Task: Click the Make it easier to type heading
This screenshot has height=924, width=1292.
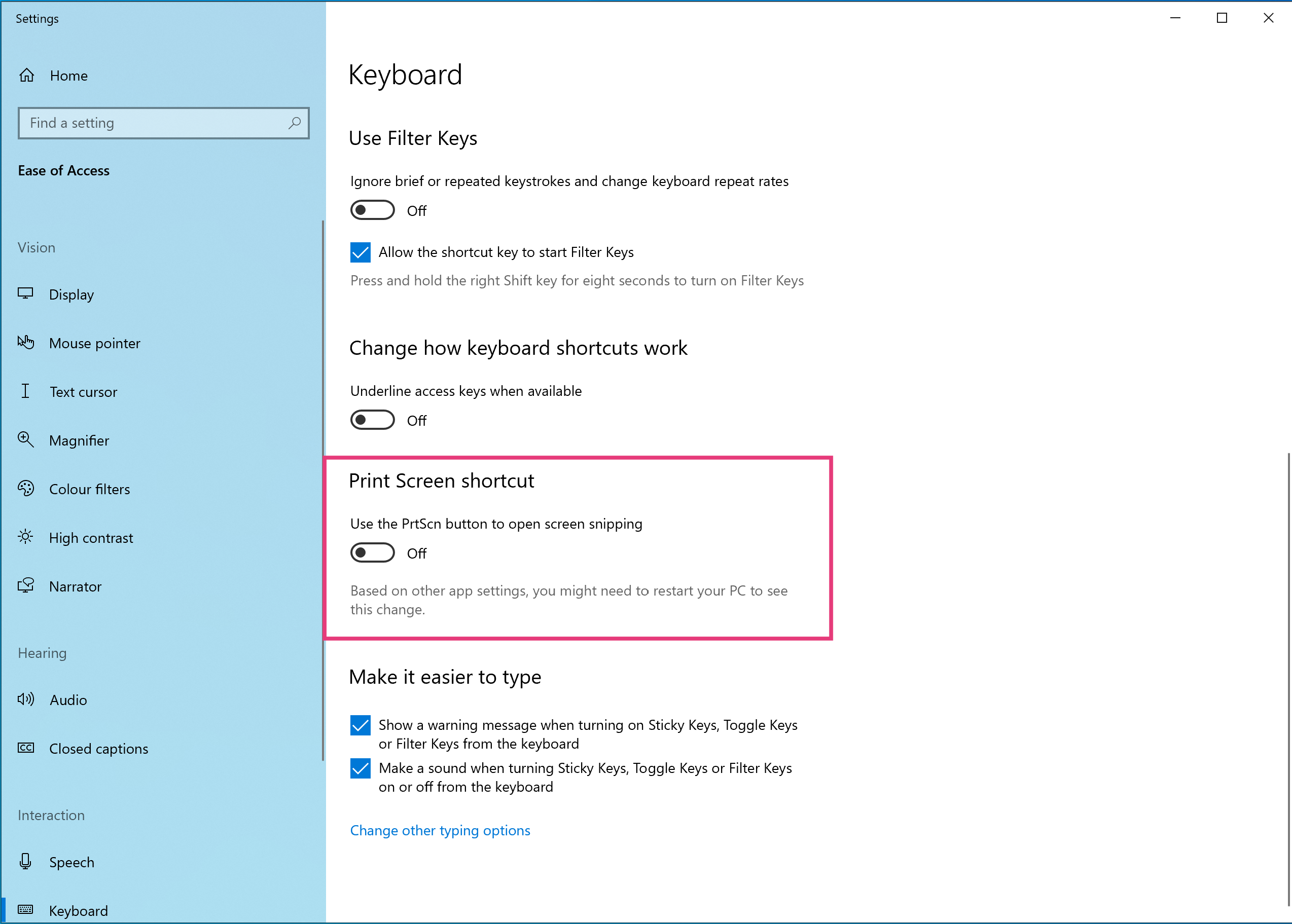Action: (x=445, y=677)
